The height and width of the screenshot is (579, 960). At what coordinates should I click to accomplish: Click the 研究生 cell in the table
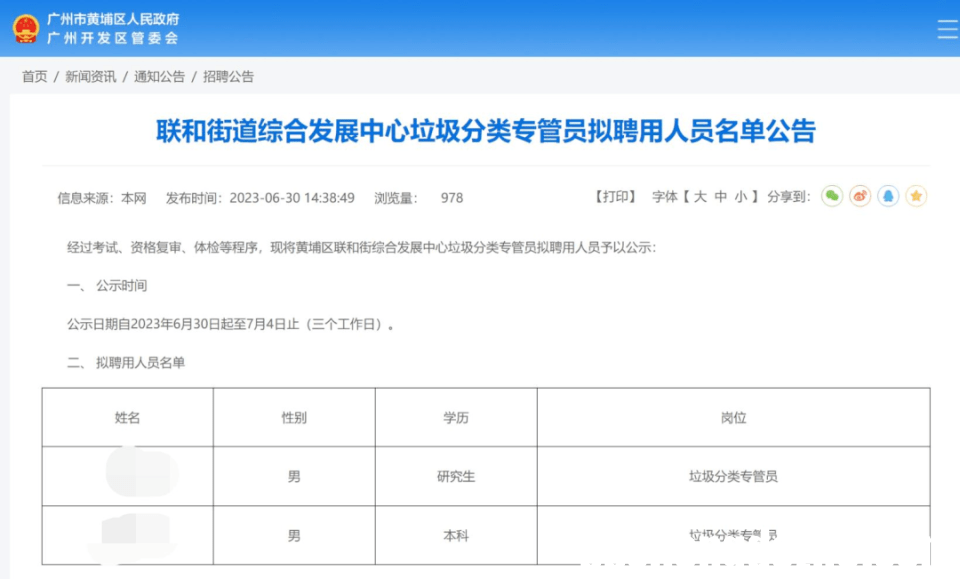click(x=456, y=477)
